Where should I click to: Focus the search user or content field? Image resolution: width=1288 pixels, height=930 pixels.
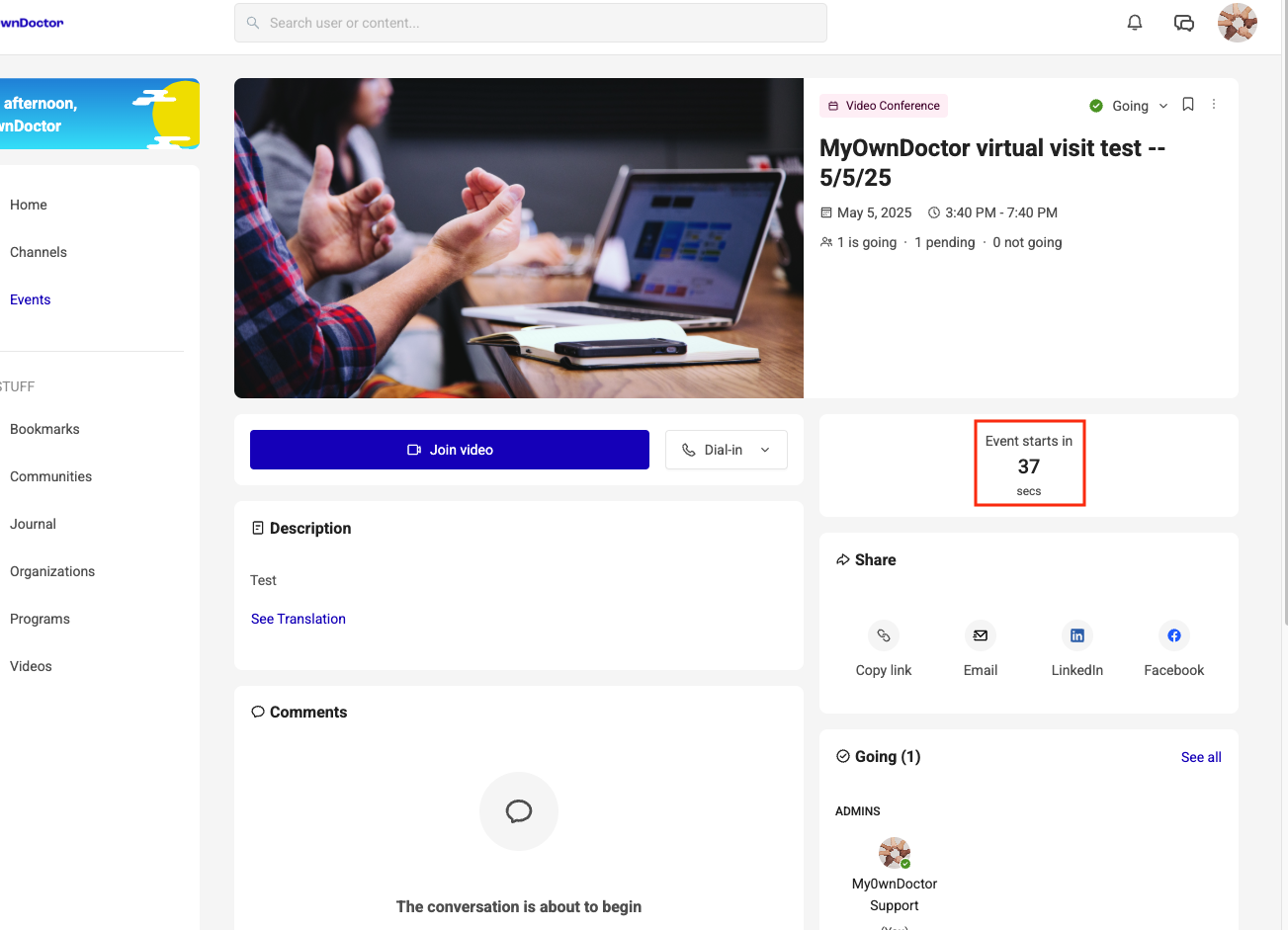click(x=531, y=23)
